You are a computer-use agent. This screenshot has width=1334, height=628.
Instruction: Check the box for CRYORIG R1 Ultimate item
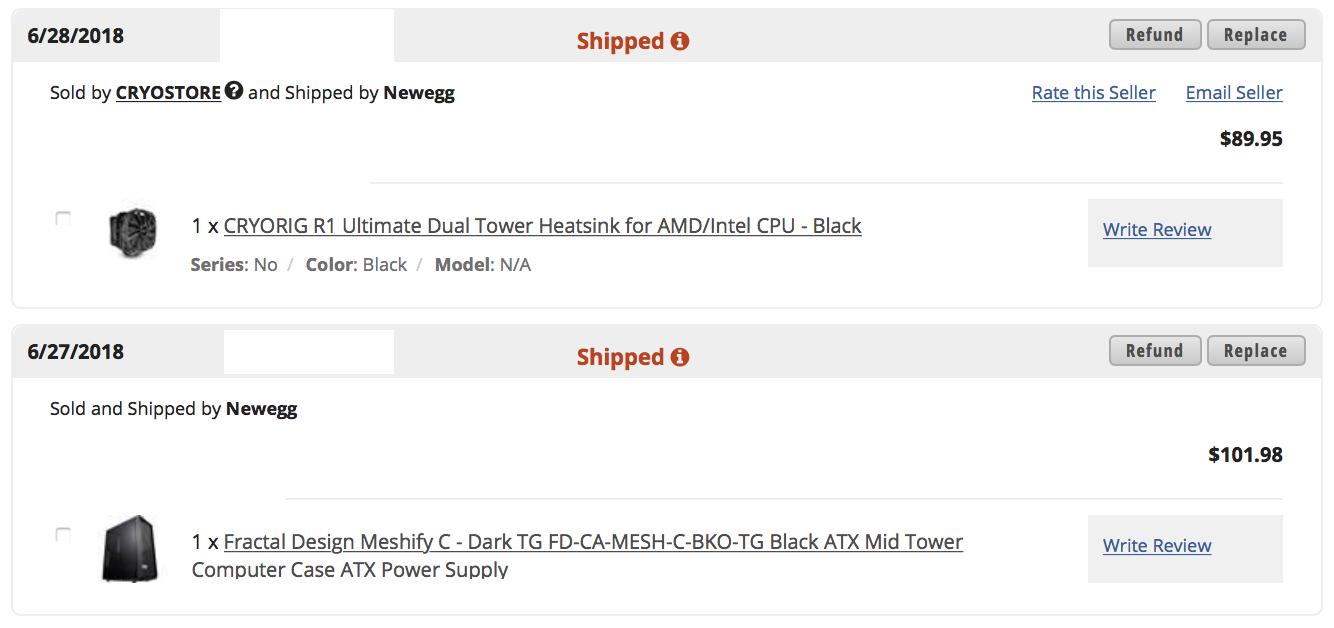(63, 218)
